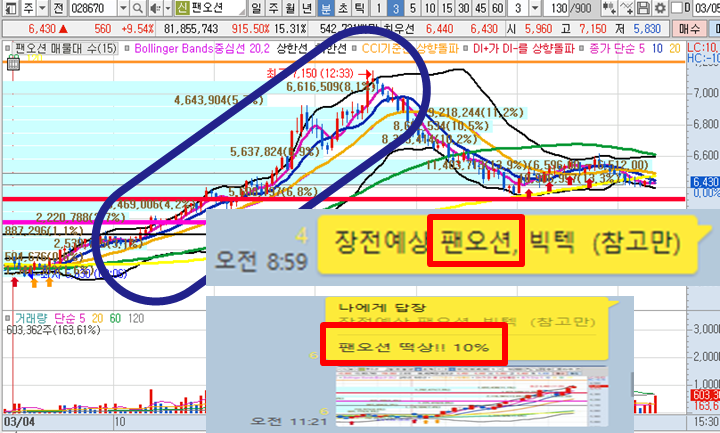This screenshot has width=720, height=433.
Task: Expand the custom interval dropdown next to 3
Action: [535, 8]
